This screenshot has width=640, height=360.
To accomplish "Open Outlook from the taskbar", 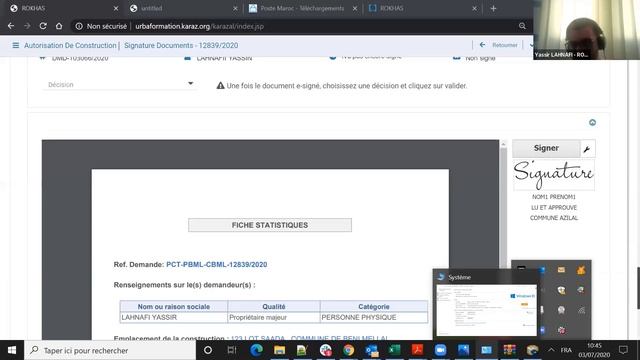I will (x=371, y=350).
